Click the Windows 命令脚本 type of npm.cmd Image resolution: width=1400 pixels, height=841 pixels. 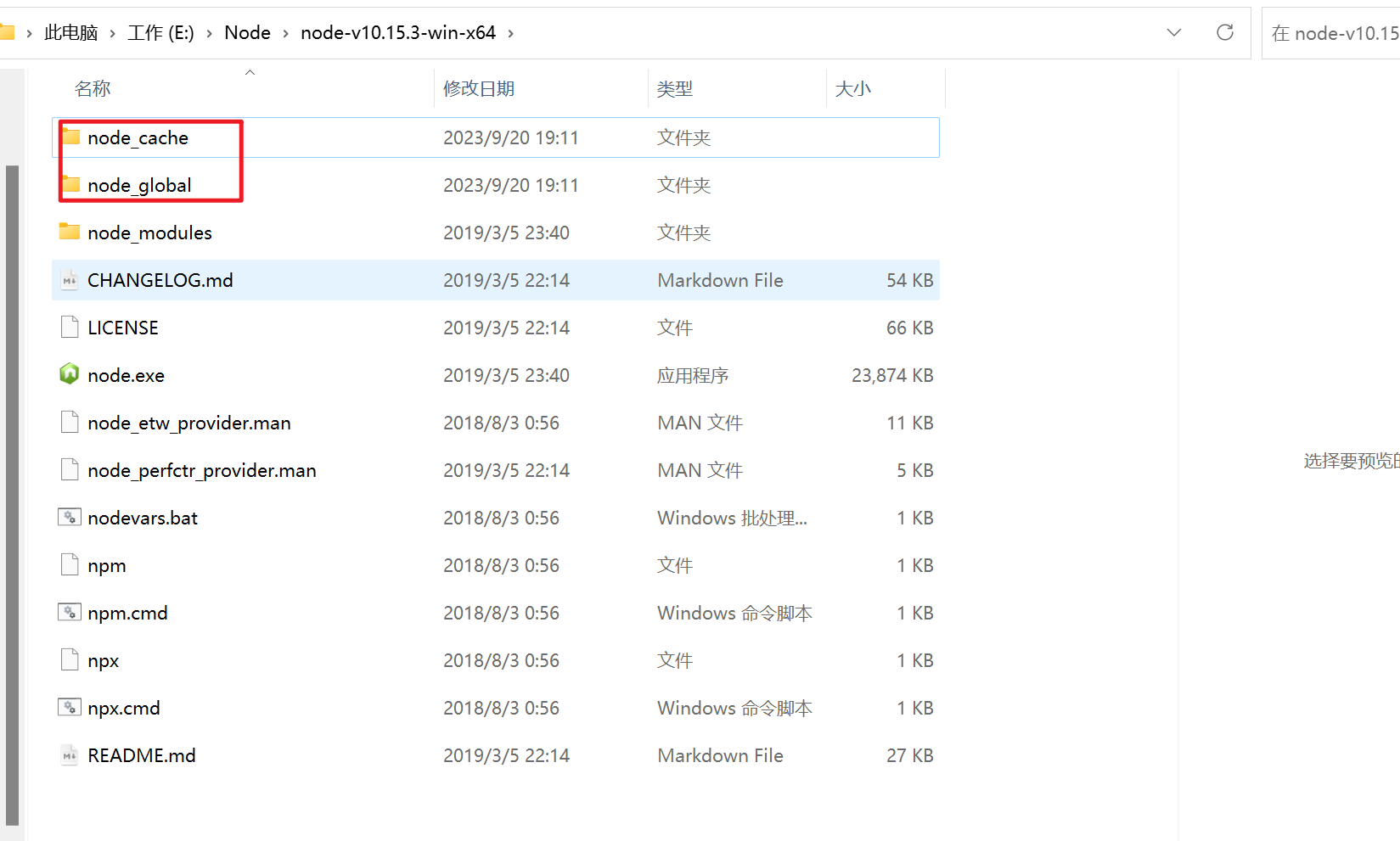click(735, 613)
